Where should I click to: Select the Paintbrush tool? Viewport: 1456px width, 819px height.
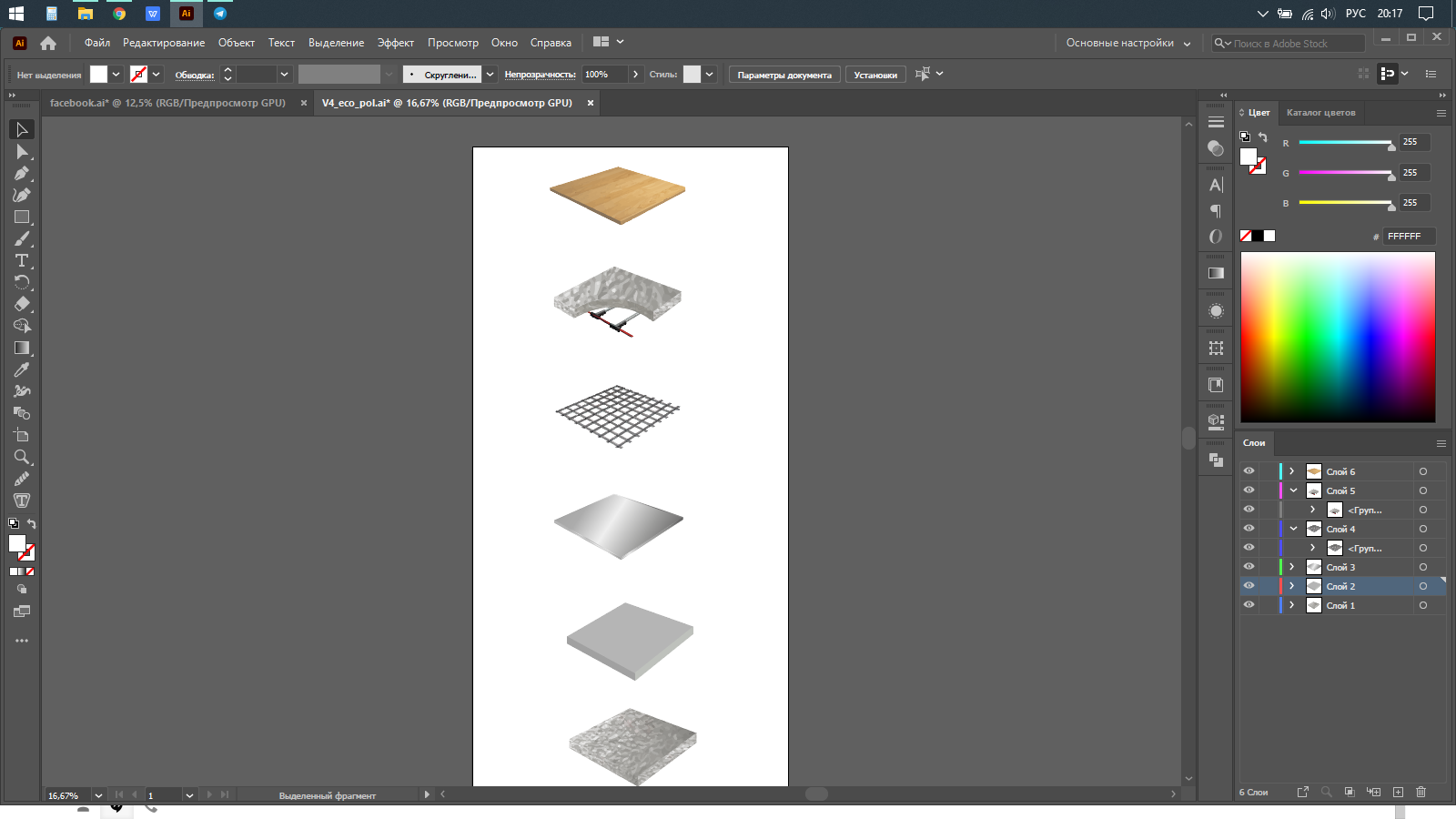(22, 239)
